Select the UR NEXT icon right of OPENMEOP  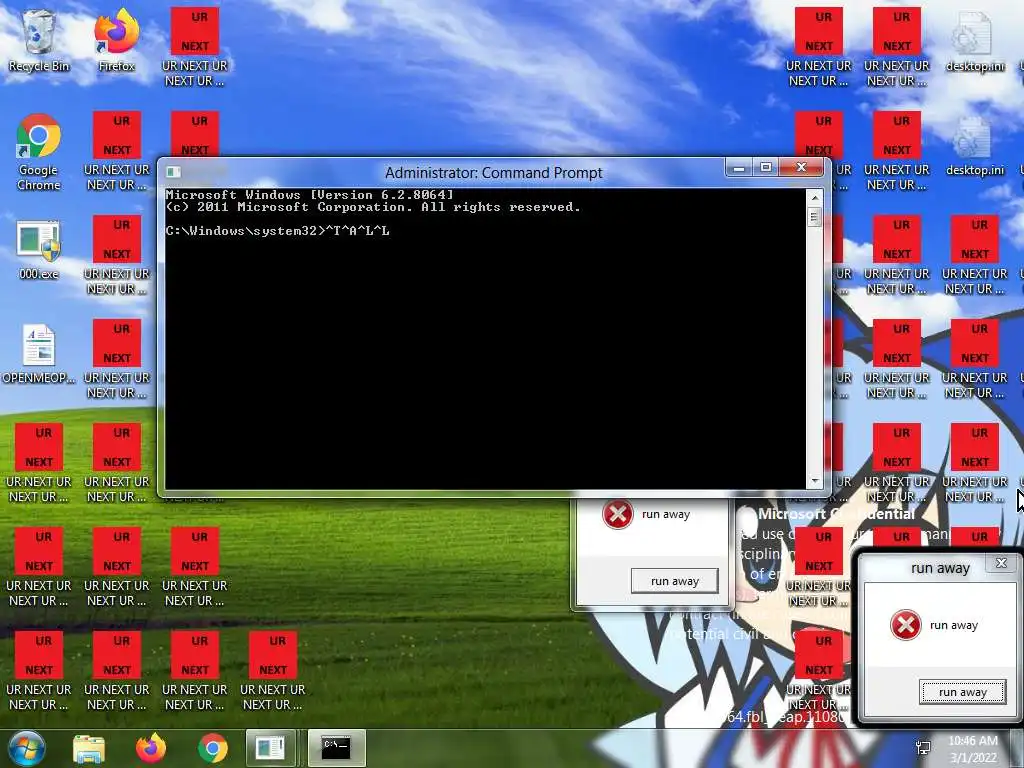click(x=117, y=359)
